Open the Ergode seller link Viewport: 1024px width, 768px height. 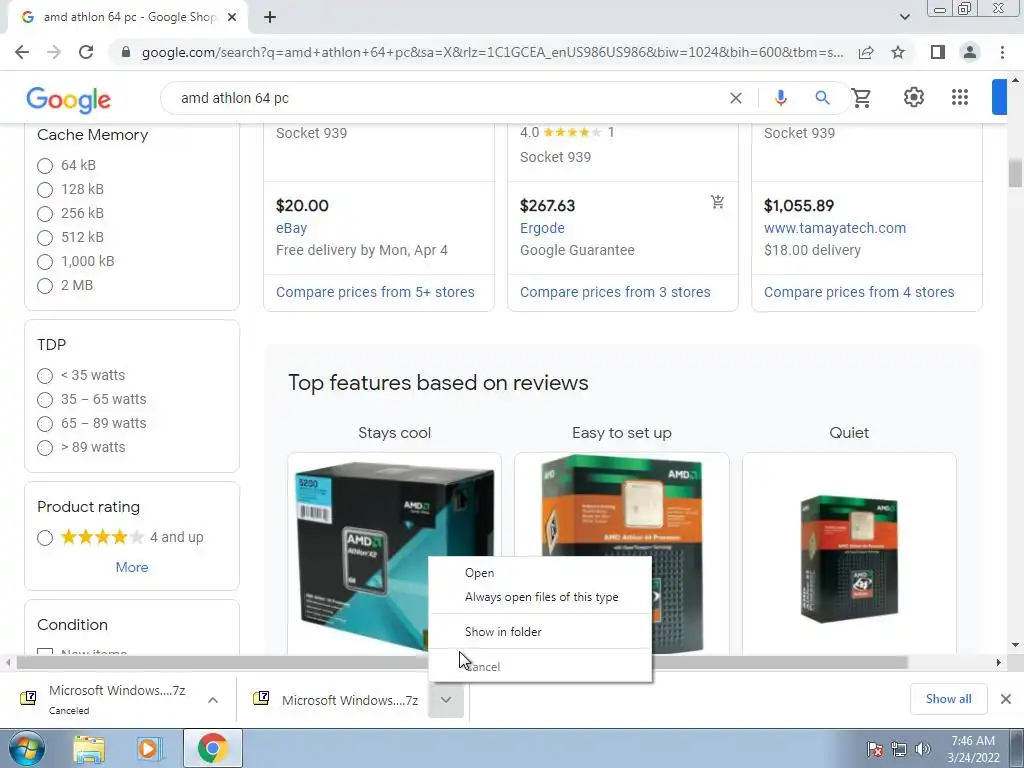542,228
